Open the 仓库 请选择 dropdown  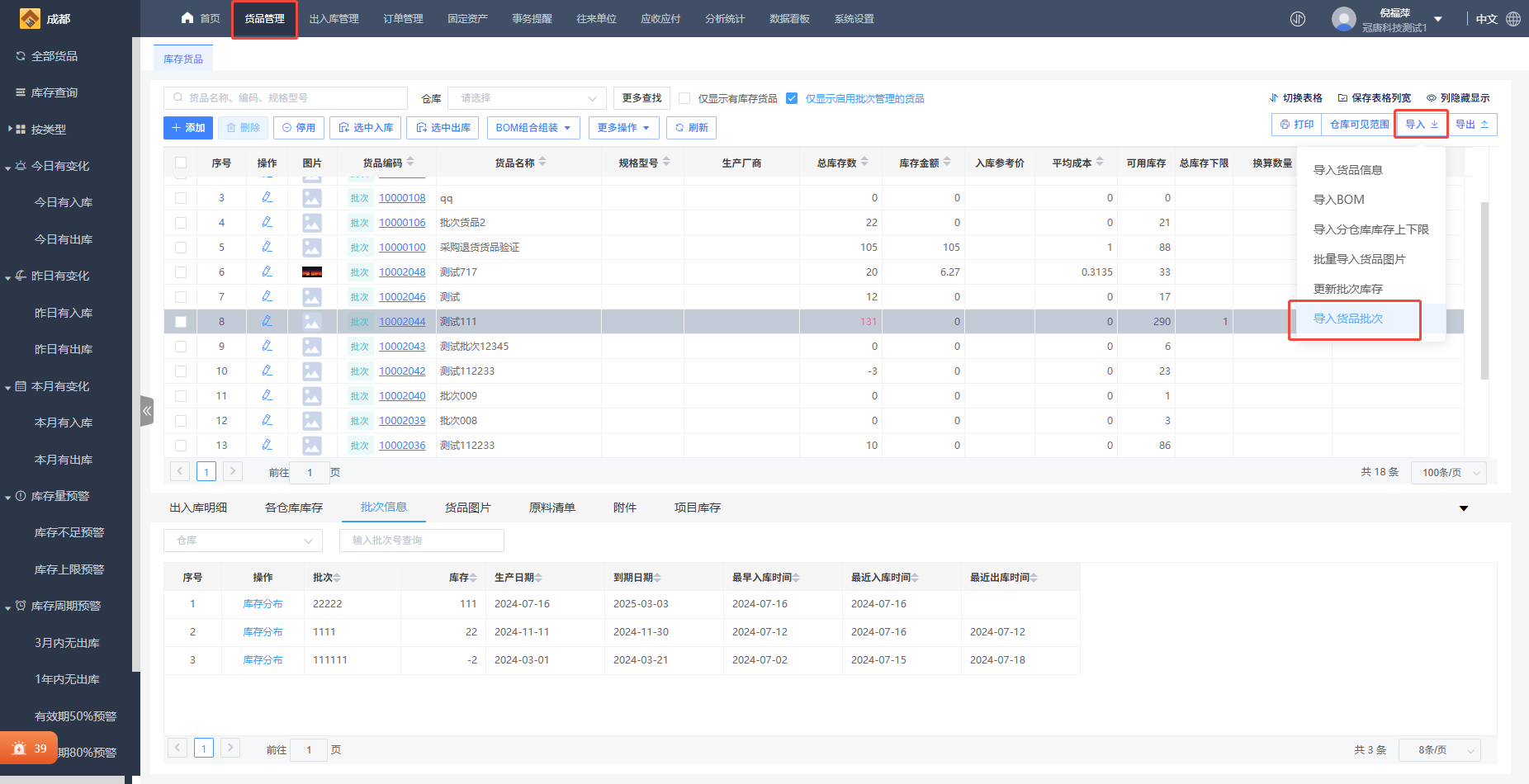[527, 98]
